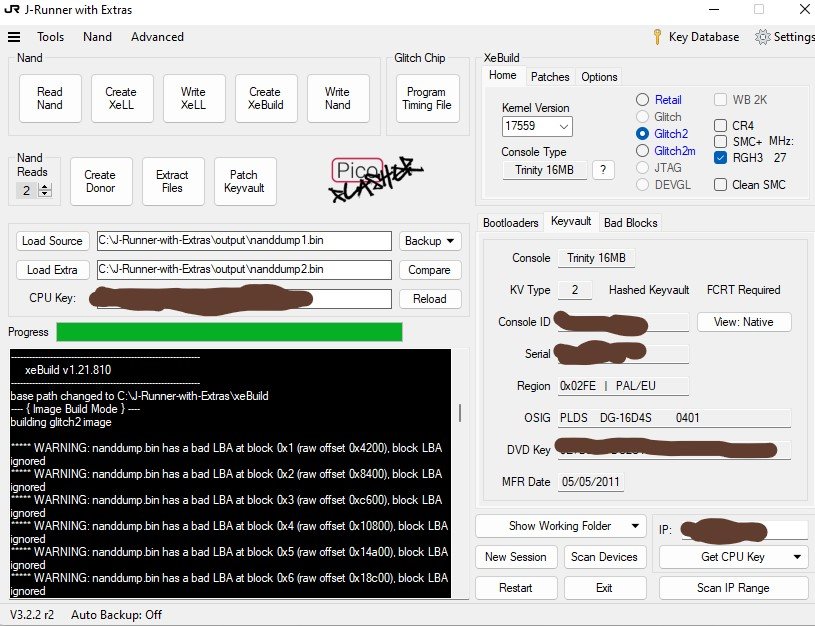
Task: Click the Nand Reads stepper arrows
Action: point(45,190)
